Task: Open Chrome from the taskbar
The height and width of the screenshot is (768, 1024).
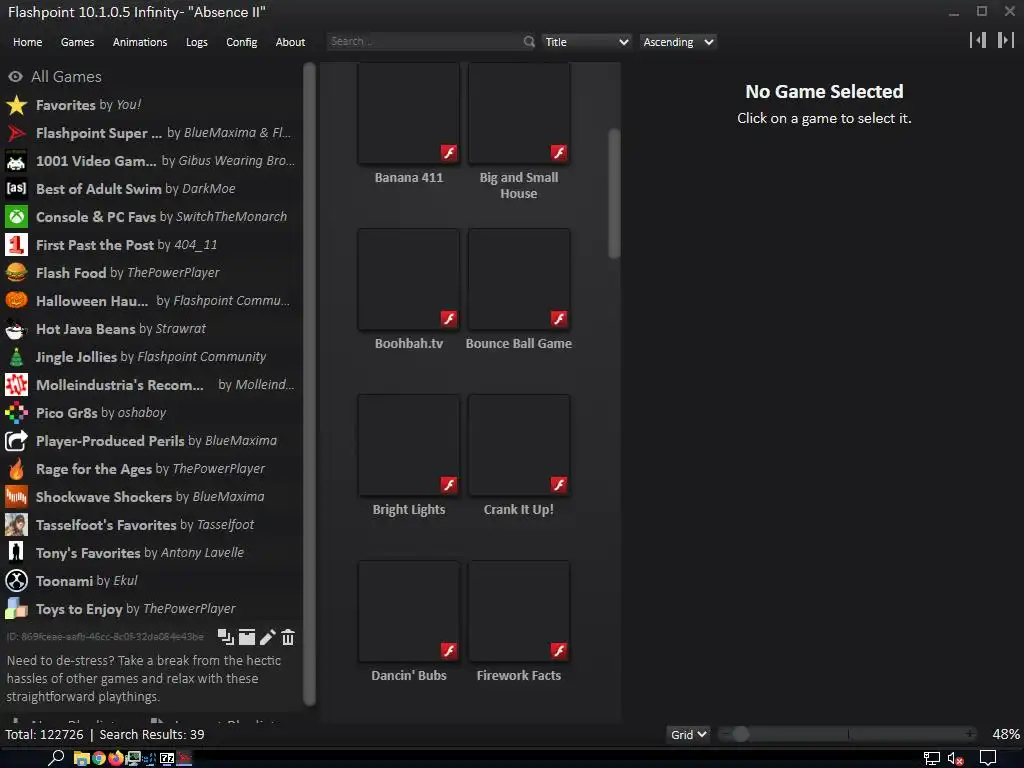Action: [x=99, y=758]
